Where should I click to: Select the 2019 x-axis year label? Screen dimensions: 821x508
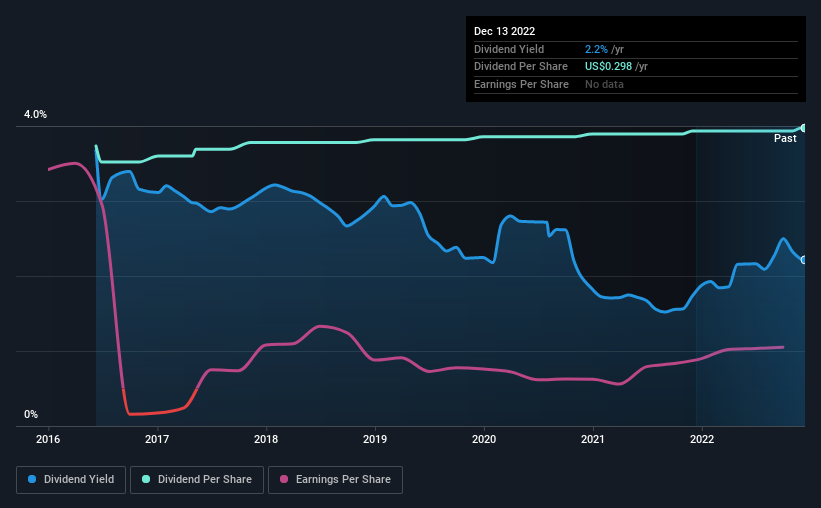375,439
